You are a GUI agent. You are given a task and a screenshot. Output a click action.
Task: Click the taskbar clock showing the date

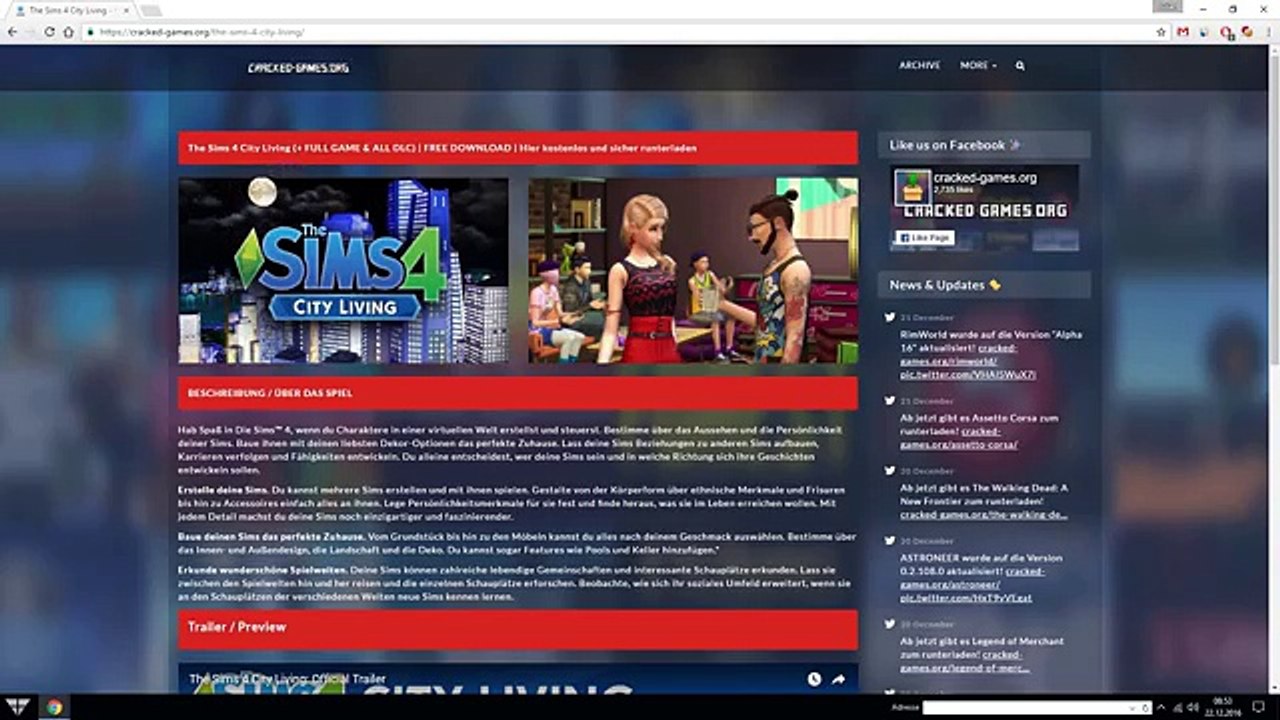tap(1224, 707)
